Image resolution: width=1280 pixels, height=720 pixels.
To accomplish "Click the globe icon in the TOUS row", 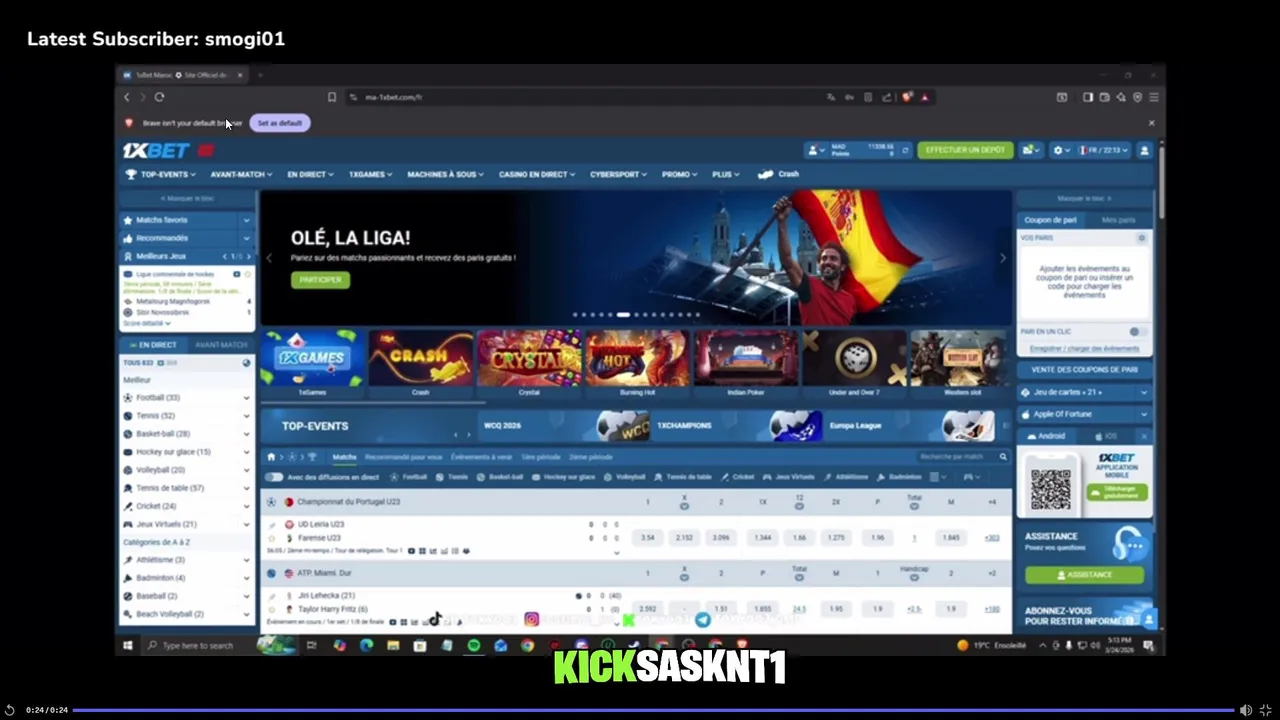I will tap(246, 363).
